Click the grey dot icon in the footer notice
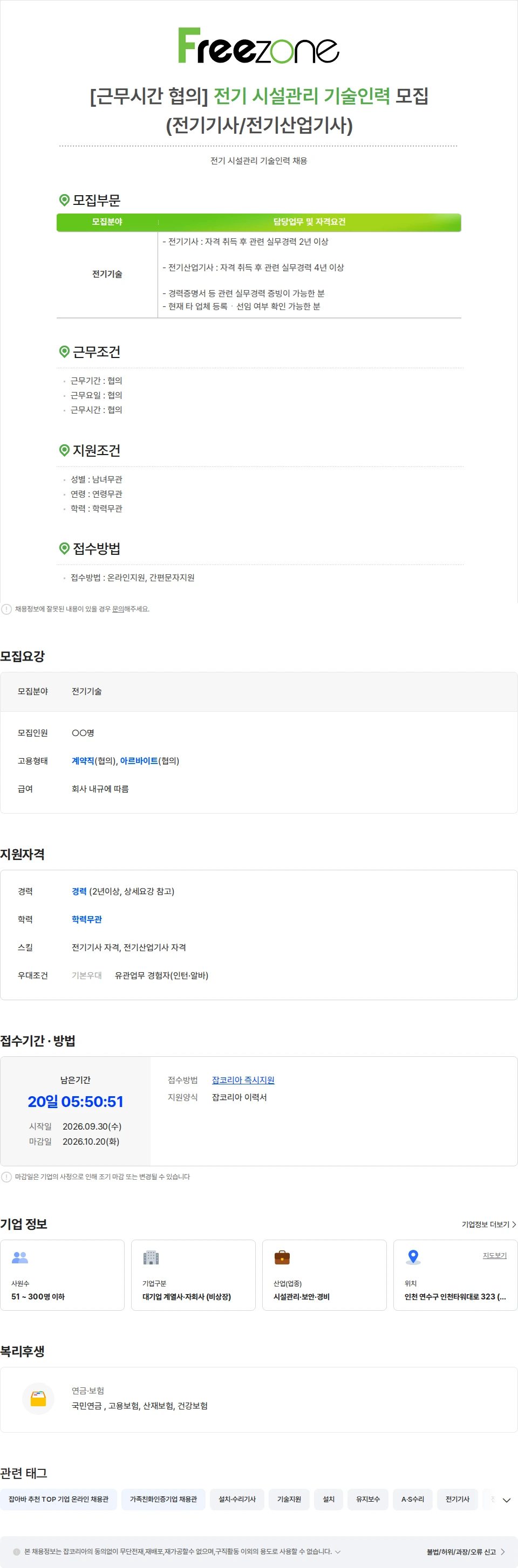 pyautogui.click(x=16, y=1552)
